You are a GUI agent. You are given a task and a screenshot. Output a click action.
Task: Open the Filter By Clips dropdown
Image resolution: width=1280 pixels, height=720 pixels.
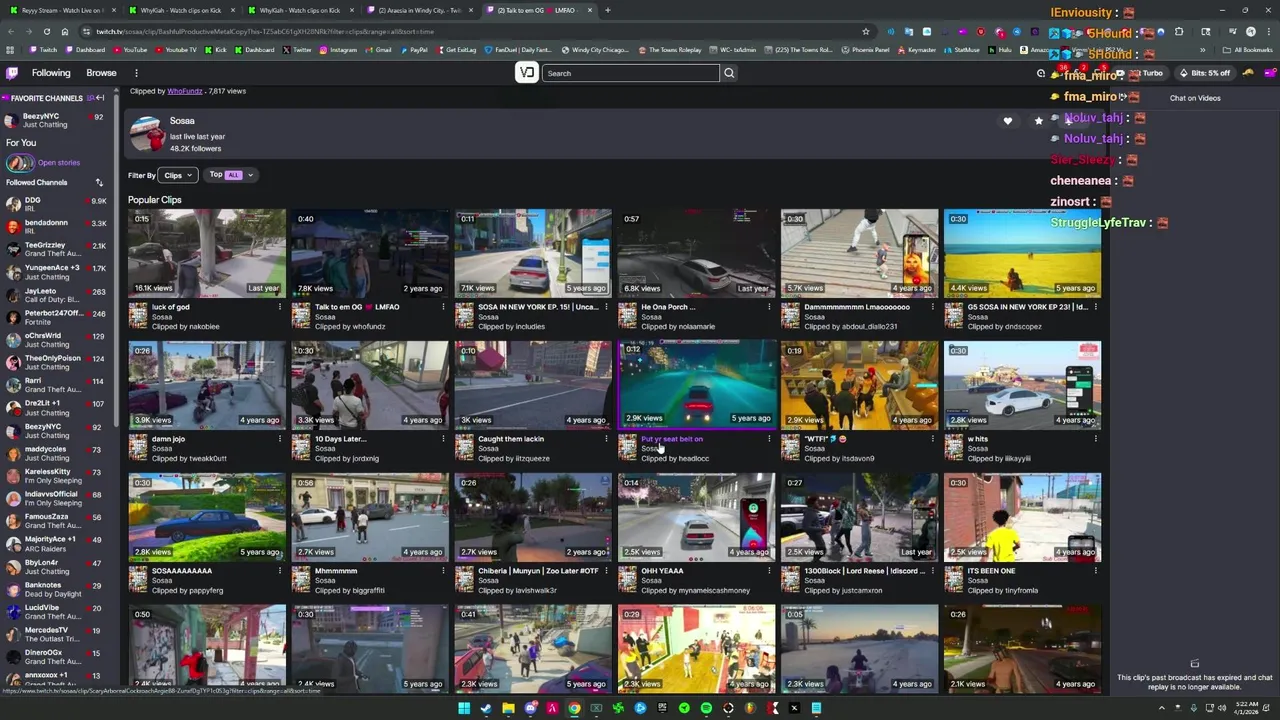(177, 175)
